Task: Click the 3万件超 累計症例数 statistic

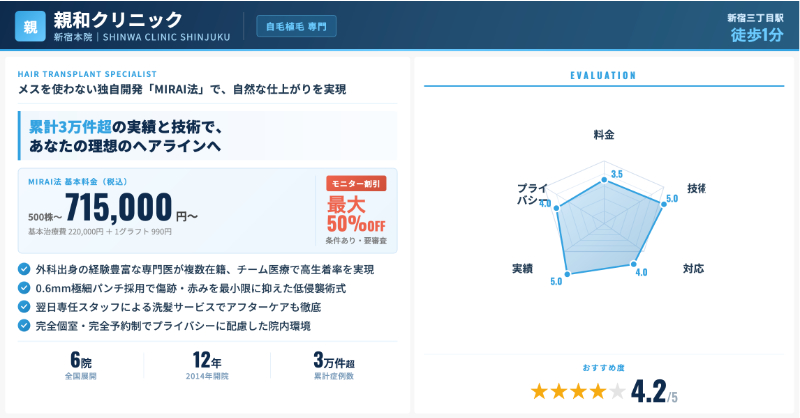Action: (x=336, y=366)
